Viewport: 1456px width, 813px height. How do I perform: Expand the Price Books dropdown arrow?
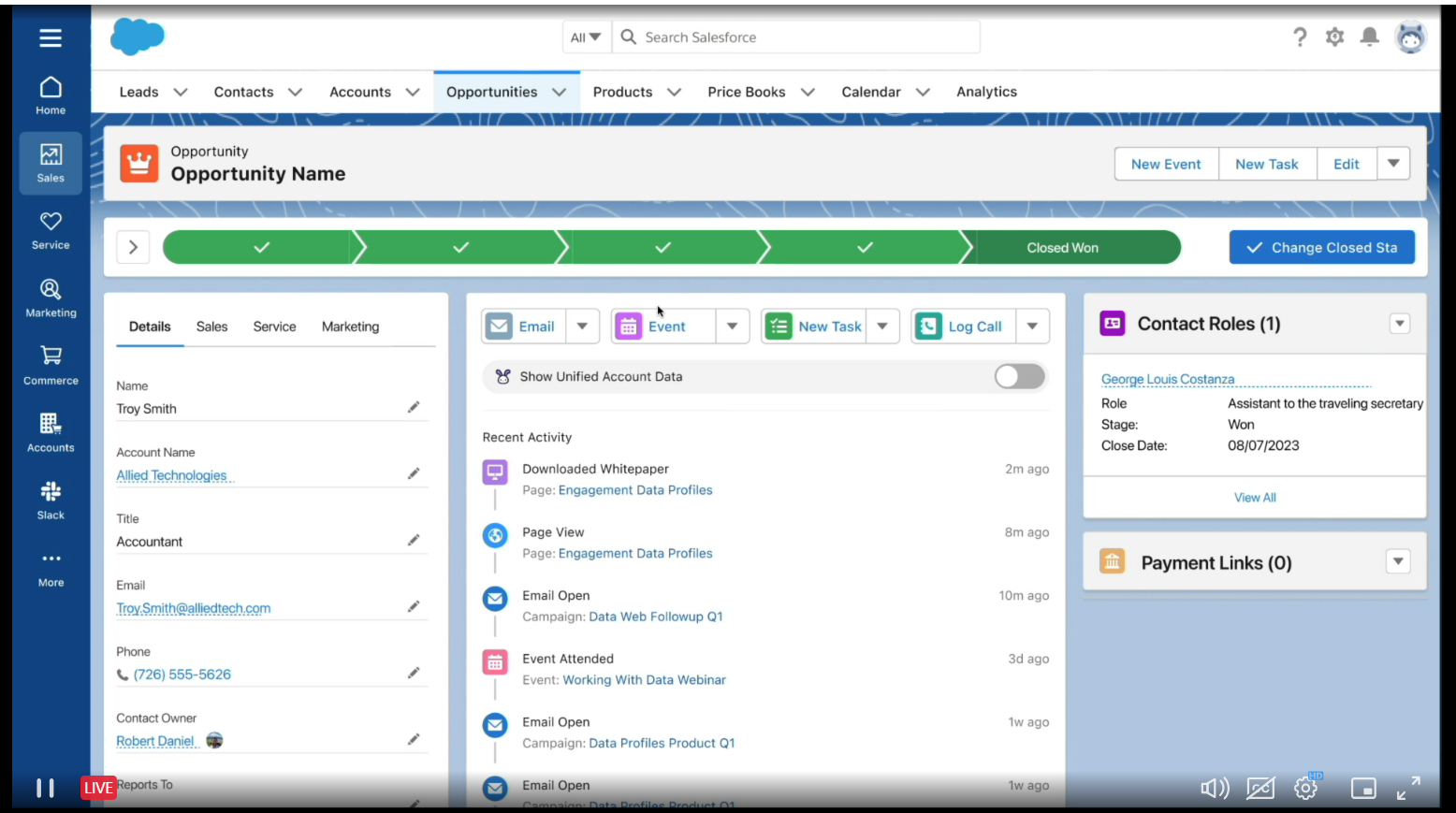(x=808, y=92)
